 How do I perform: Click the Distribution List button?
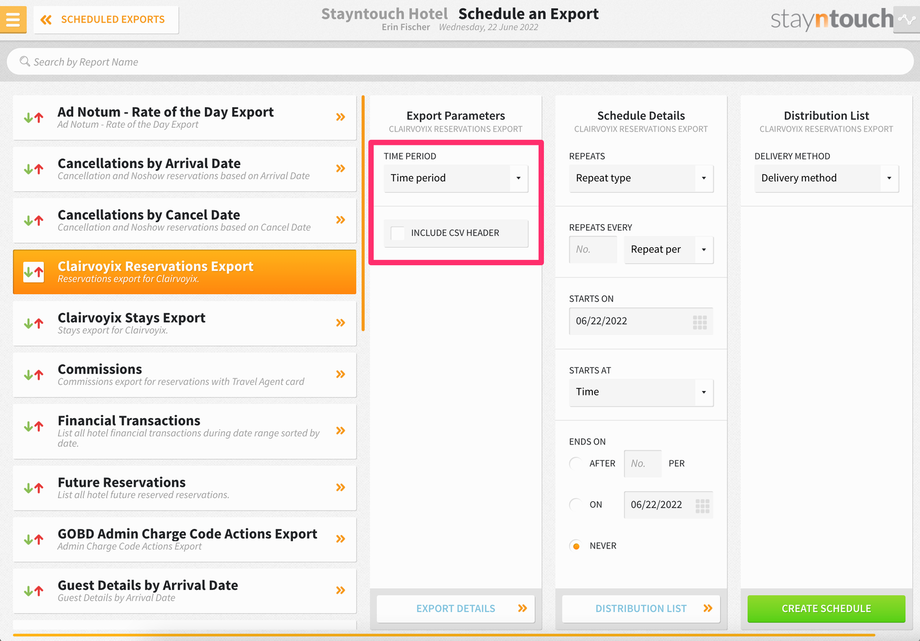641,609
